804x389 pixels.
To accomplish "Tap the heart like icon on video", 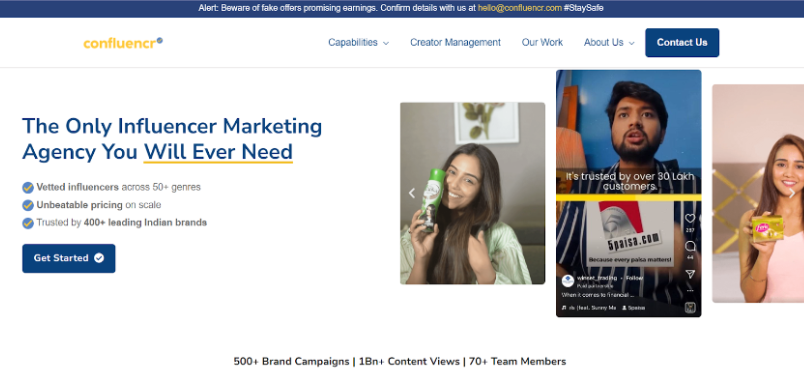I will [690, 218].
